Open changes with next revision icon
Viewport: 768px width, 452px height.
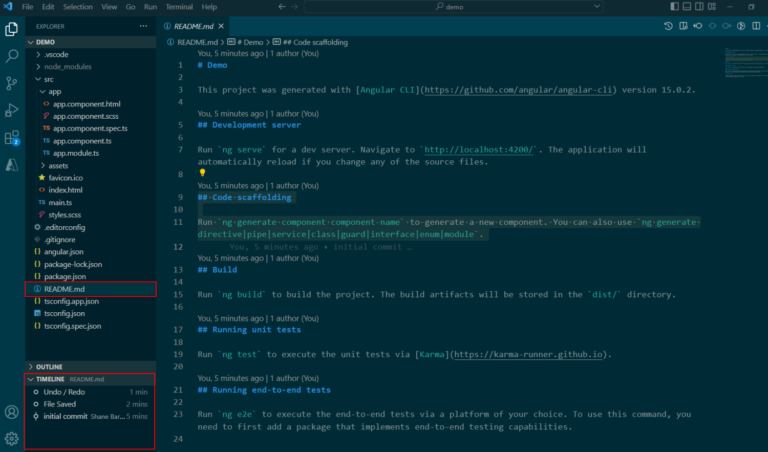click(x=727, y=26)
